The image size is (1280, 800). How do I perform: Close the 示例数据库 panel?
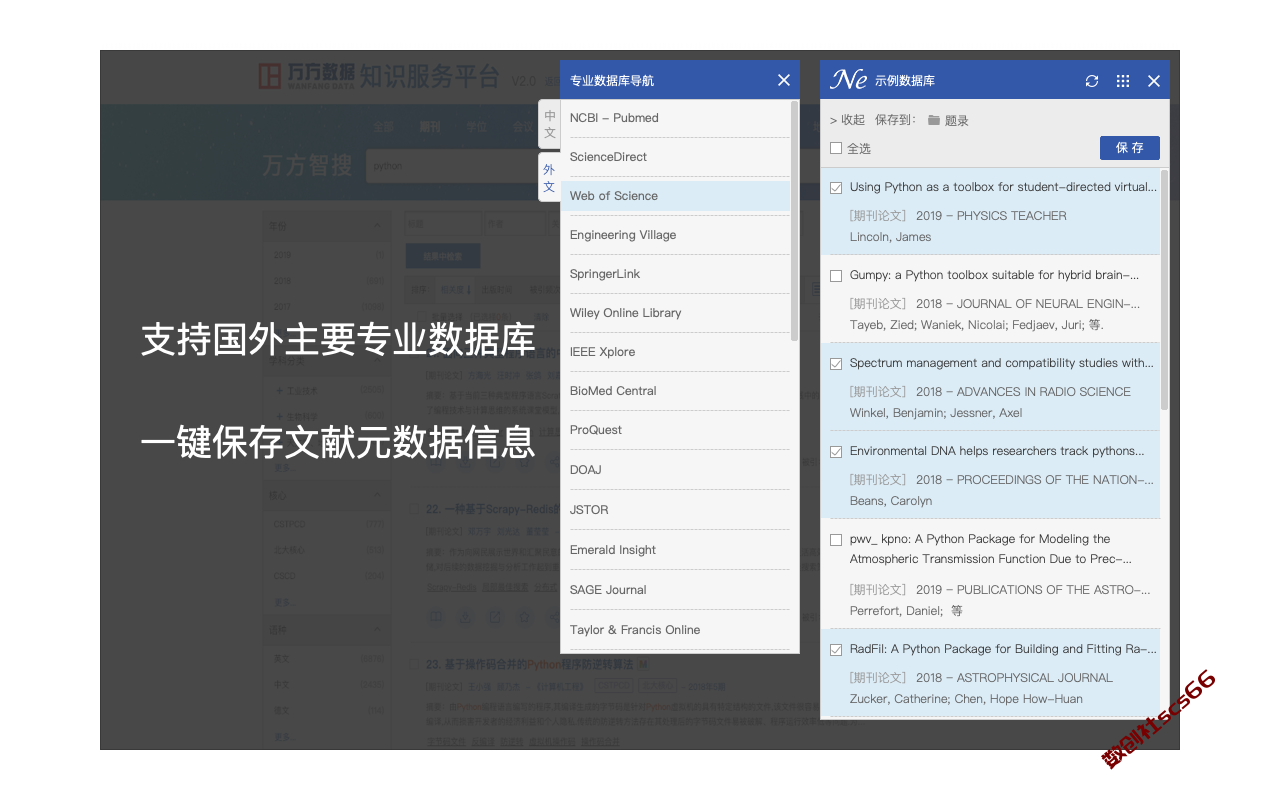1154,81
